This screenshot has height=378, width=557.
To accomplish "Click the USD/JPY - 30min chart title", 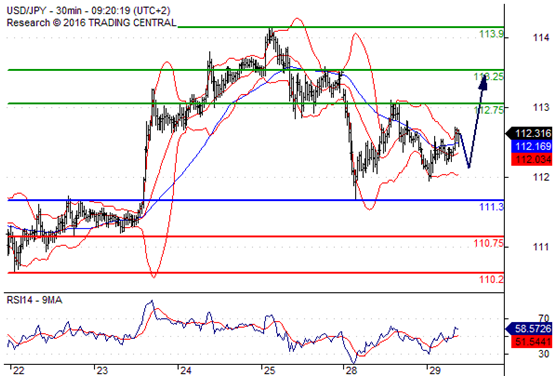I will pyautogui.click(x=88, y=11).
